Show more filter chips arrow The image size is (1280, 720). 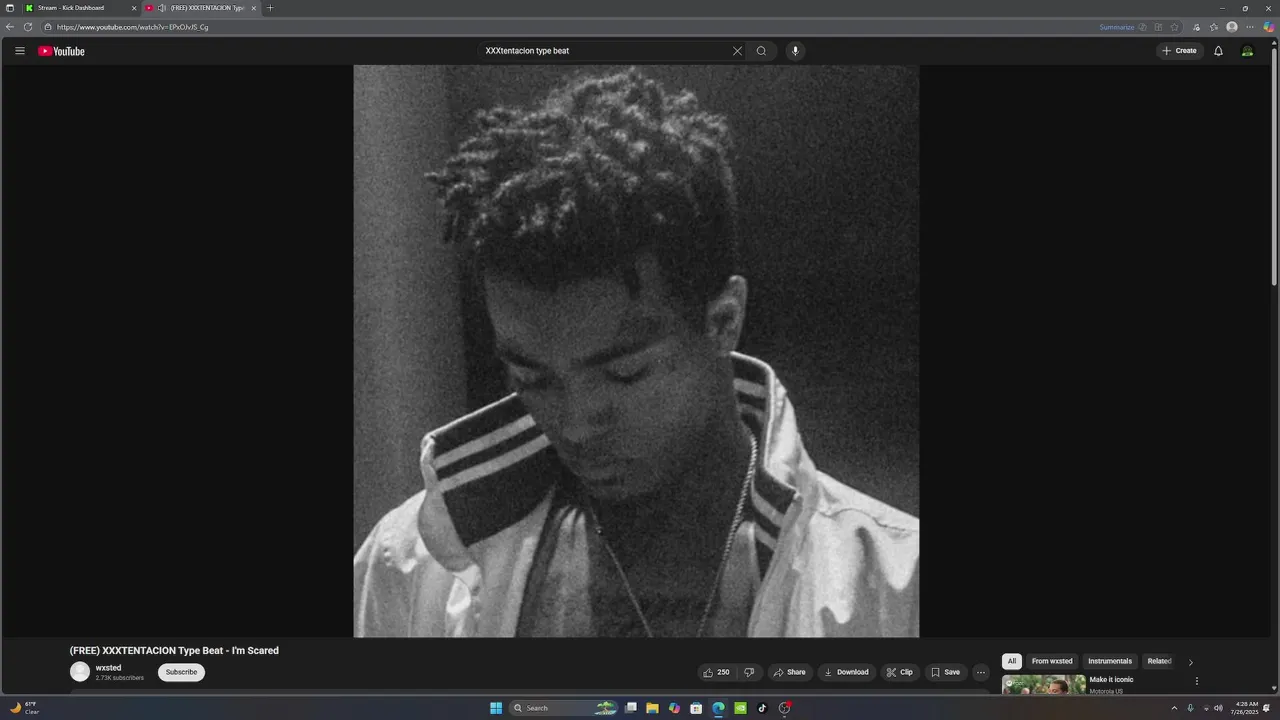point(1190,662)
